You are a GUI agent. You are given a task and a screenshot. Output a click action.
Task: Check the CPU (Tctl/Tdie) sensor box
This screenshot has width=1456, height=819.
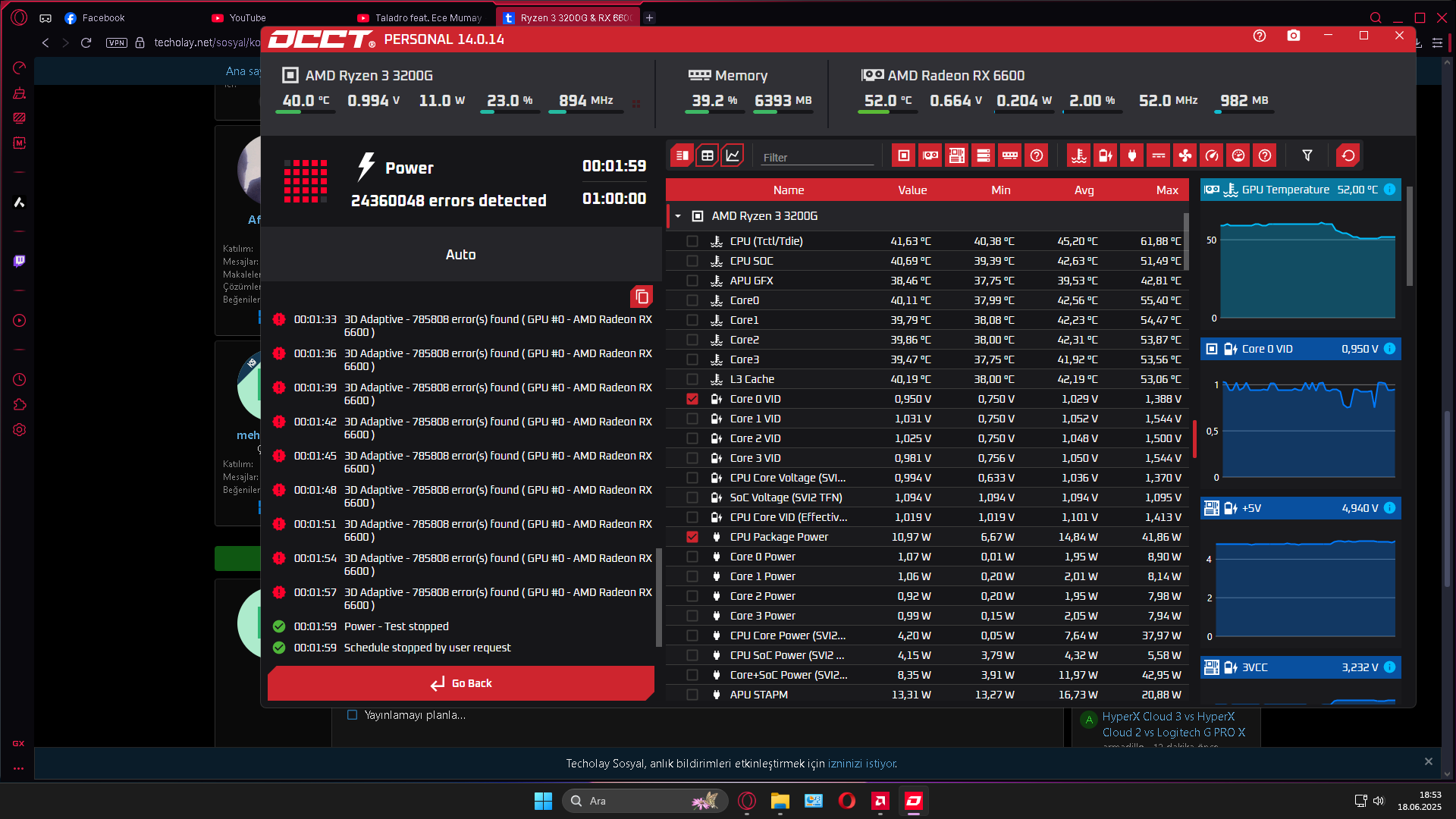point(692,241)
